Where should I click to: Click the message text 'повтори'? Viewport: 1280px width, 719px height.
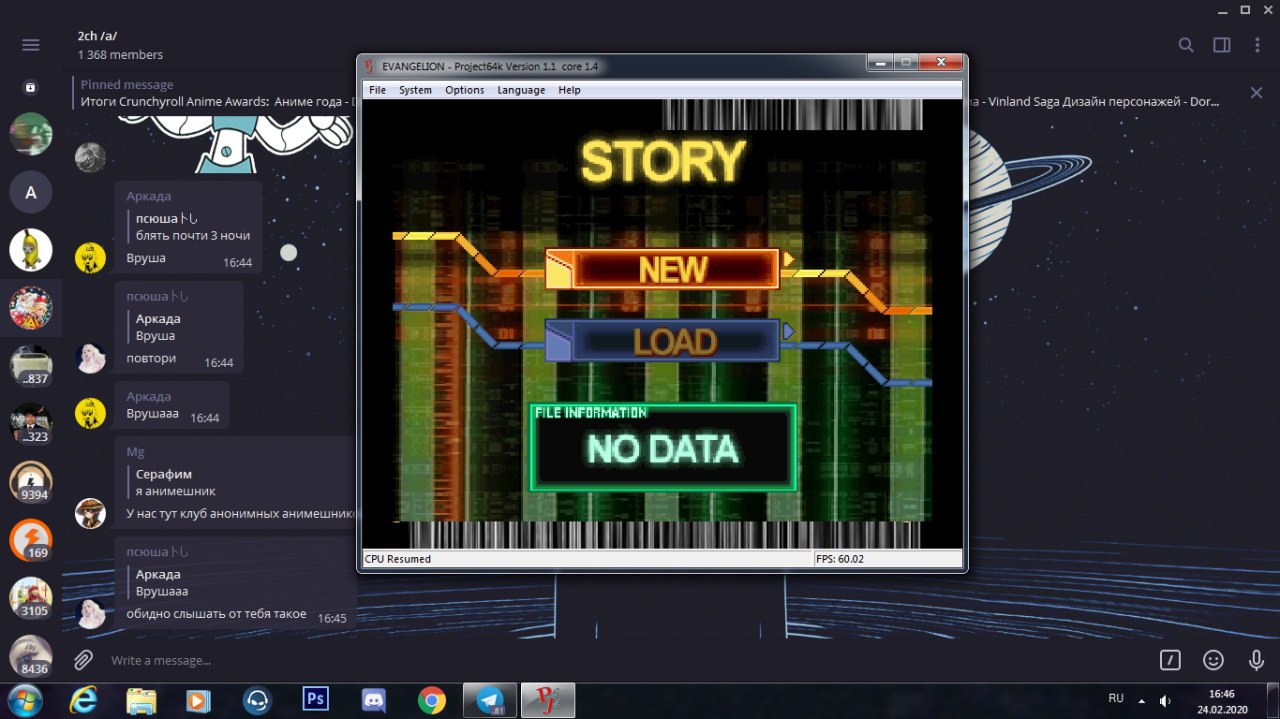point(151,358)
